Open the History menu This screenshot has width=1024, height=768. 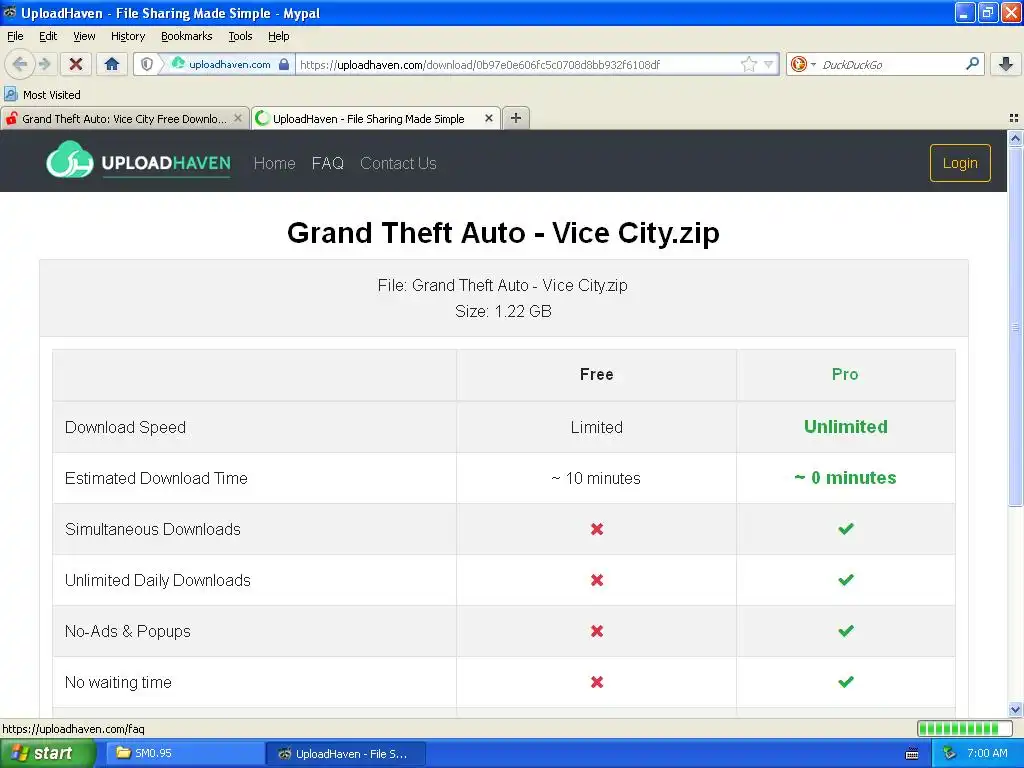point(127,36)
